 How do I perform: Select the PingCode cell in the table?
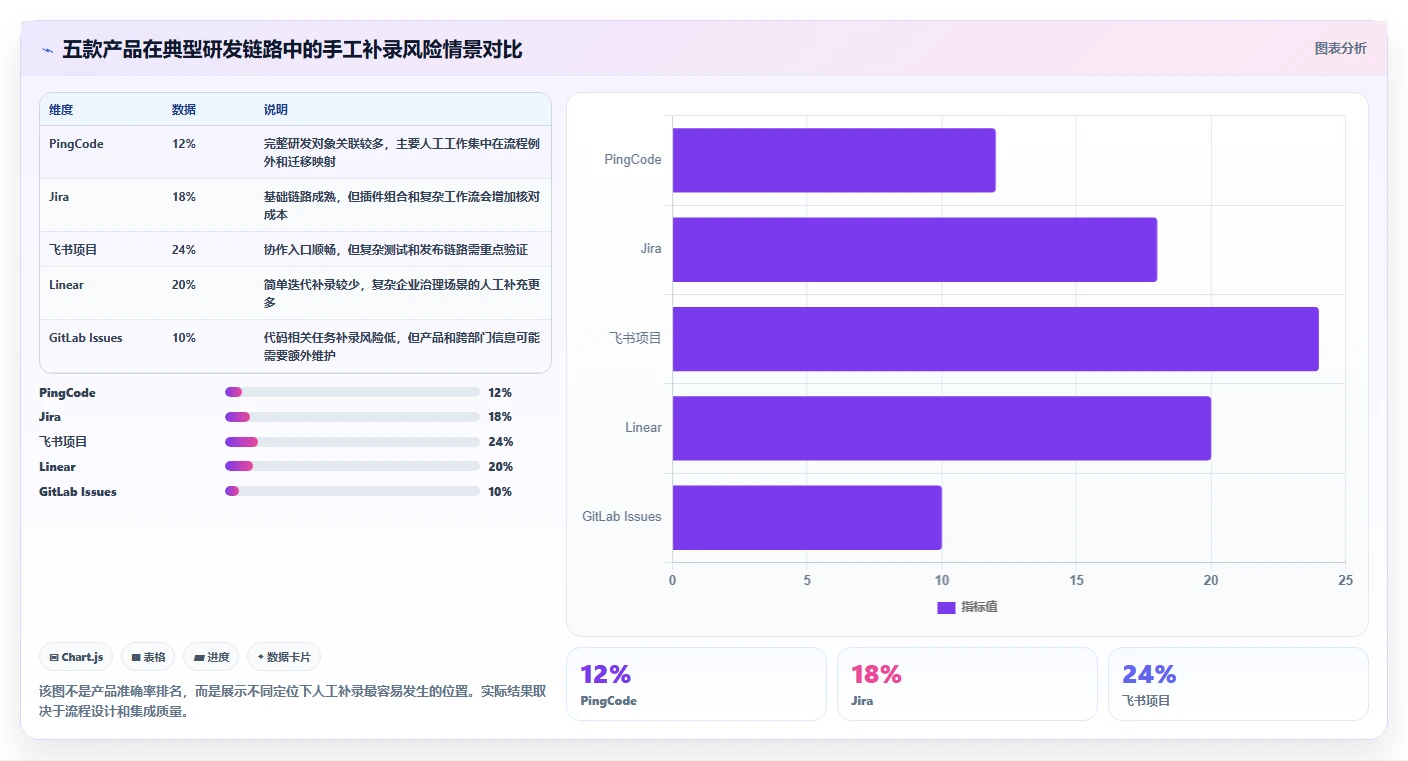point(76,144)
